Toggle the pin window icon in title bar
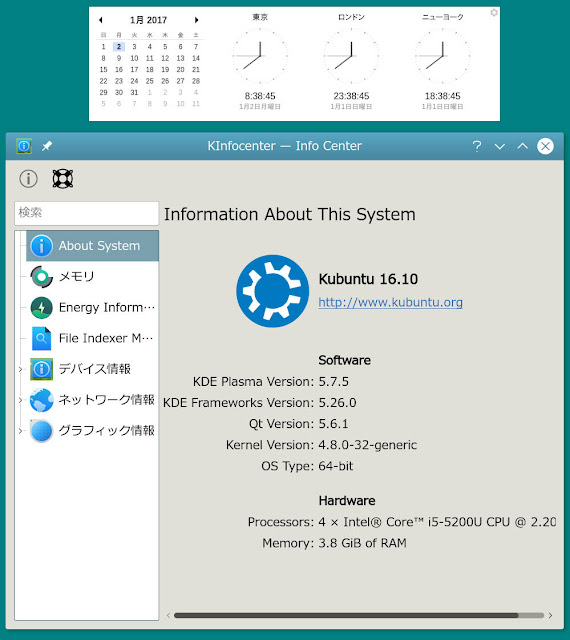Viewport: 570px width, 640px height. (47, 146)
